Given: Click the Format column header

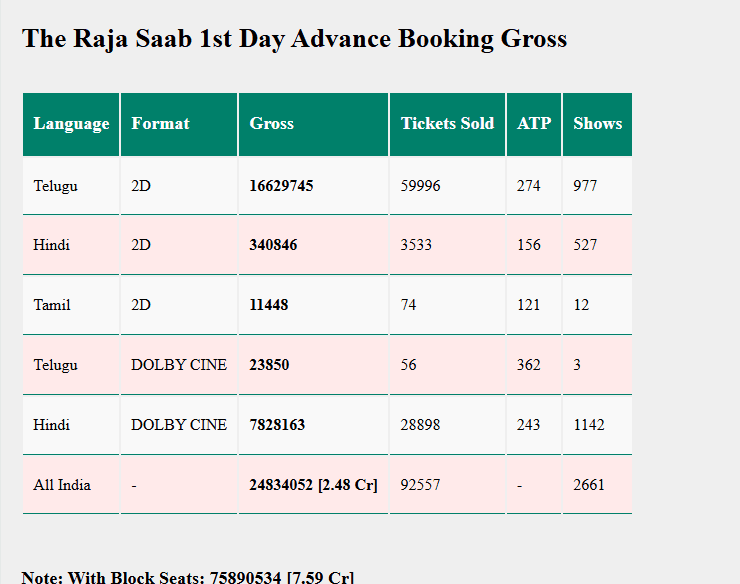Looking at the screenshot, I should tap(160, 124).
